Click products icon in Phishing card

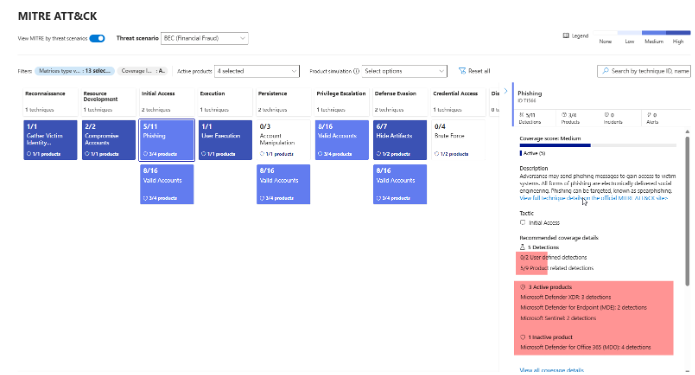pyautogui.click(x=145, y=154)
